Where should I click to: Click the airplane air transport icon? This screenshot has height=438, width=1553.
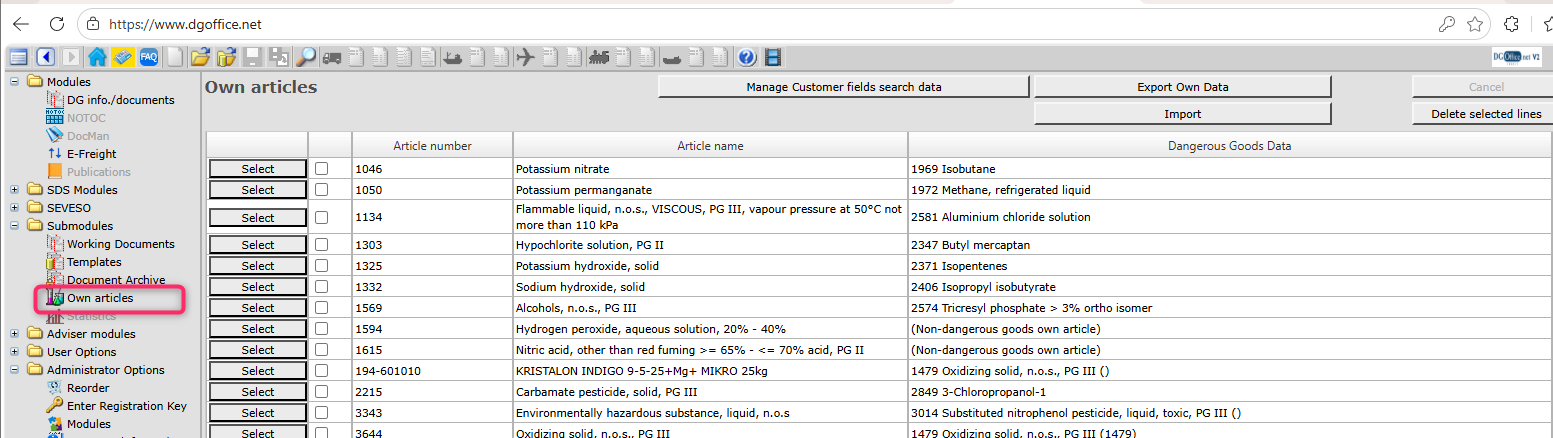[x=525, y=57]
